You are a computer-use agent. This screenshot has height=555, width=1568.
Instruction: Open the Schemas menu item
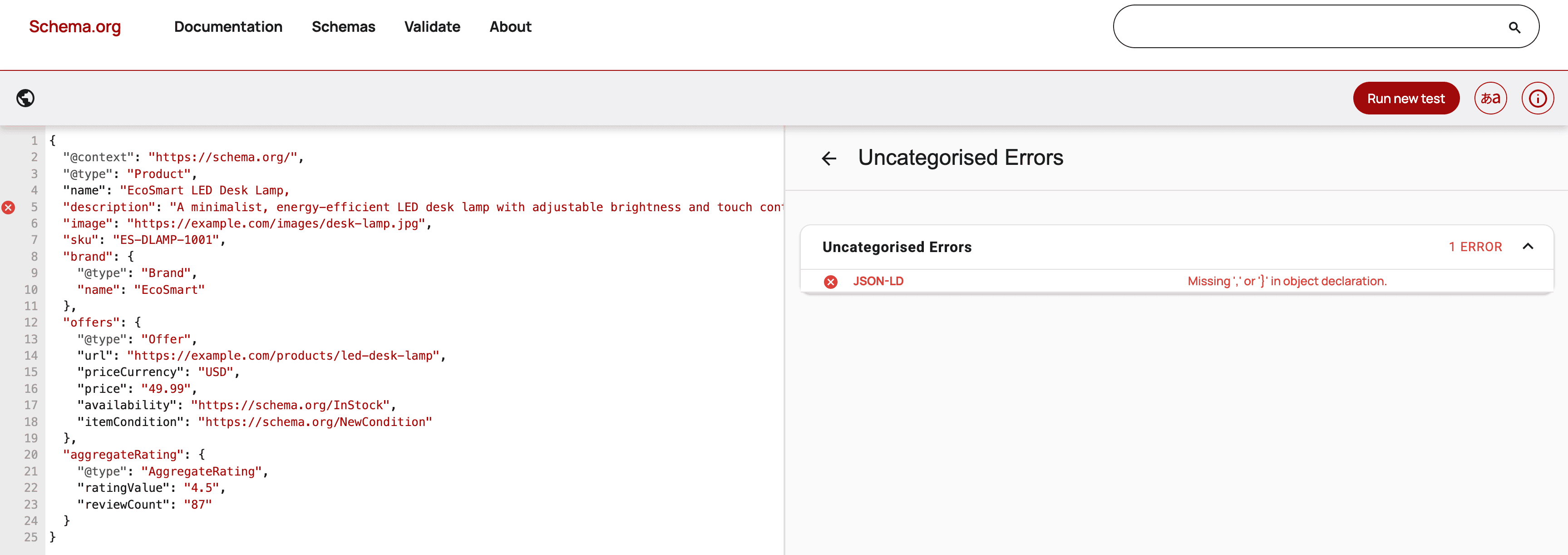(343, 27)
